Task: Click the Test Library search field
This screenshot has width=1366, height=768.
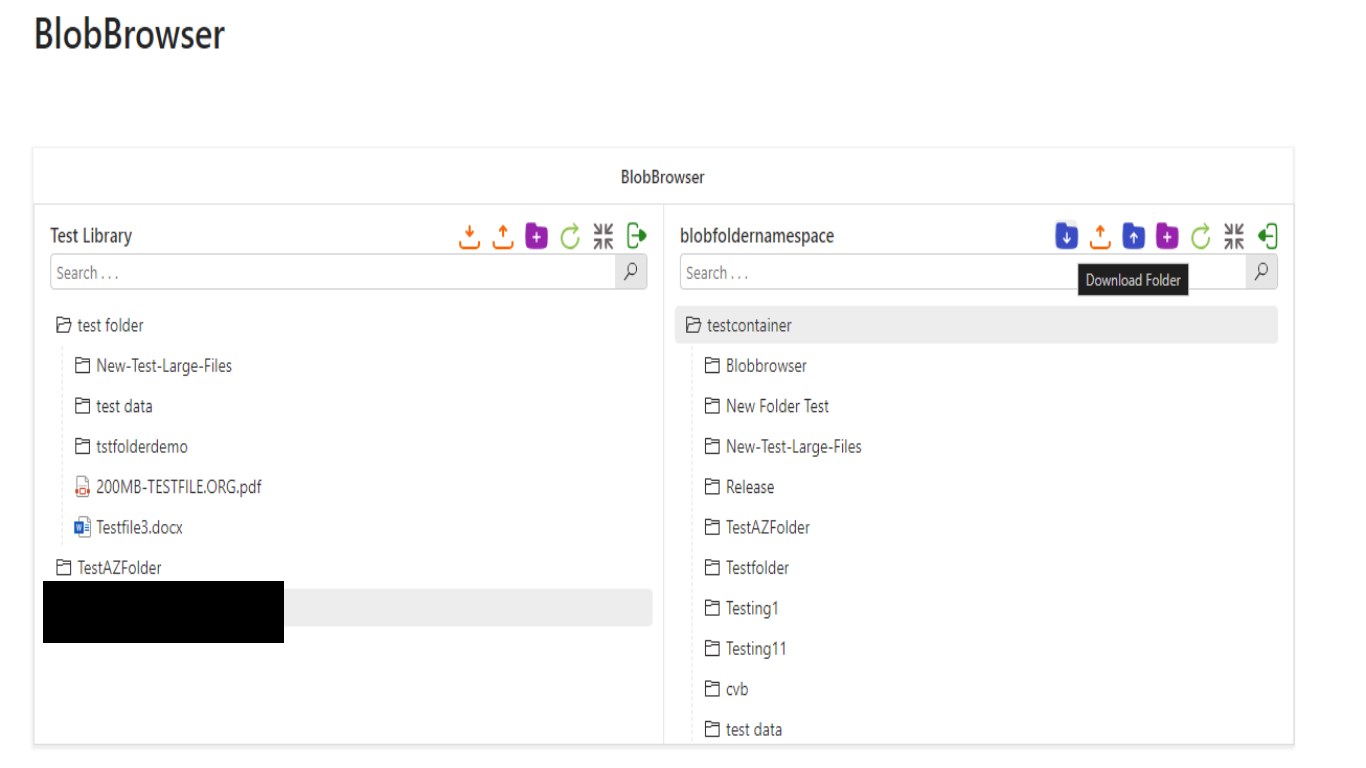Action: 333,273
